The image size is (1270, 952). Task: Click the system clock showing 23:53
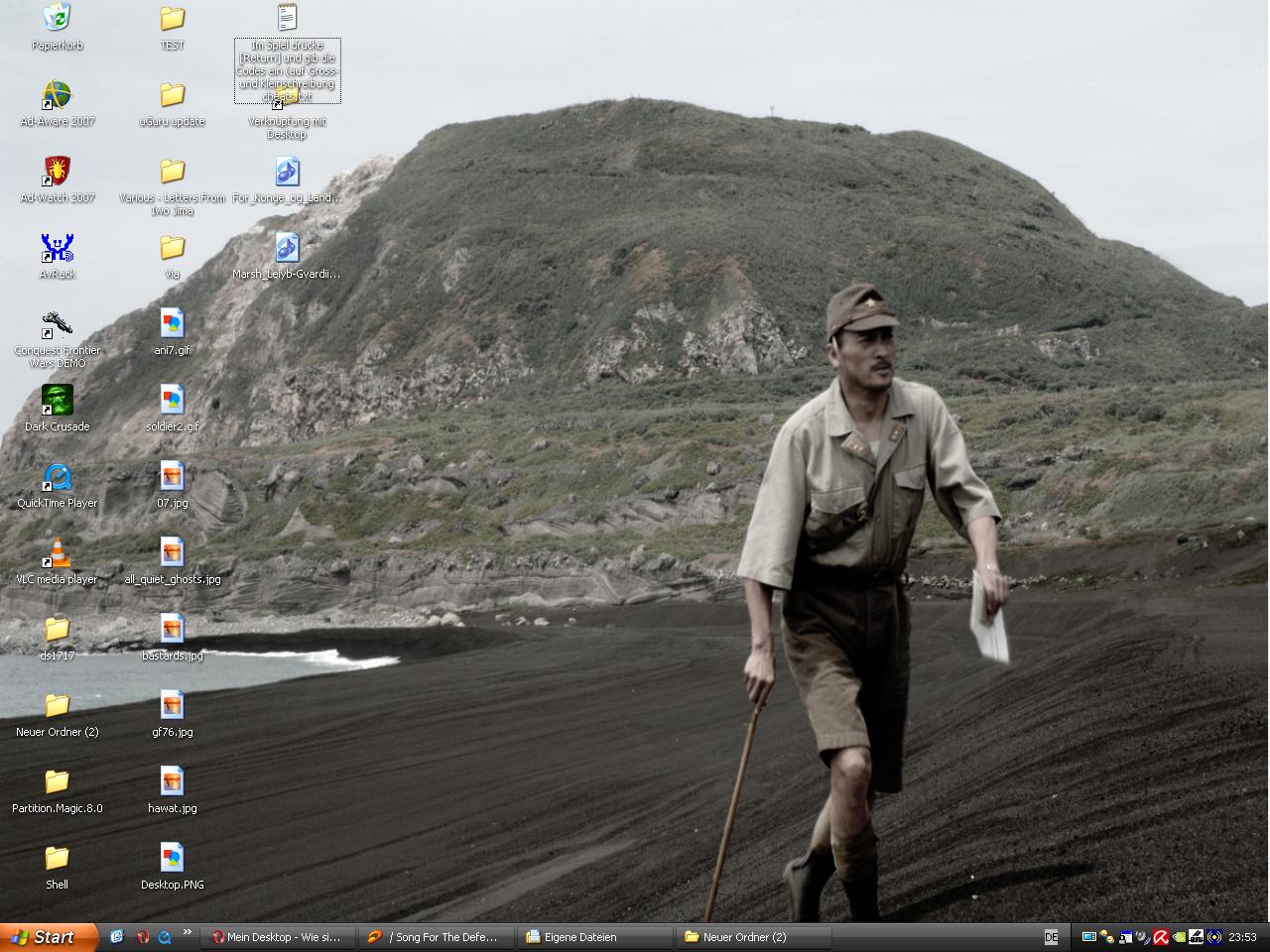coord(1242,937)
